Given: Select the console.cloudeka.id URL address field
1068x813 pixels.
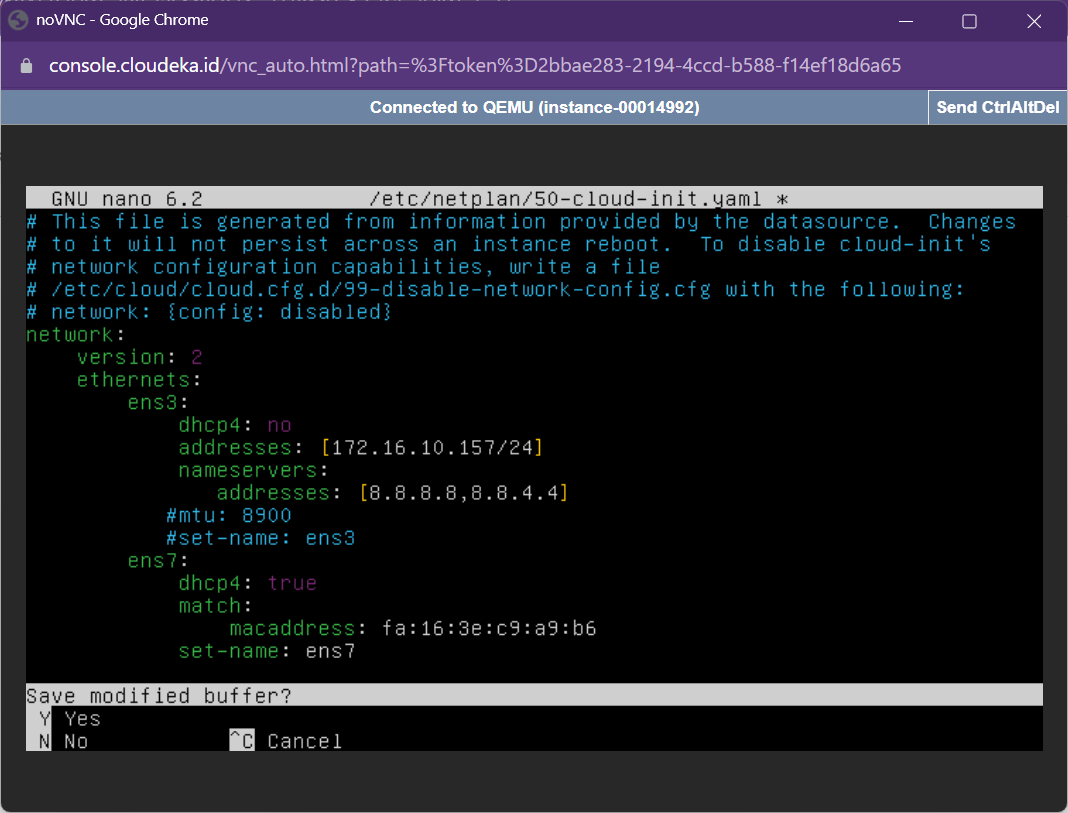Looking at the screenshot, I should point(475,66).
